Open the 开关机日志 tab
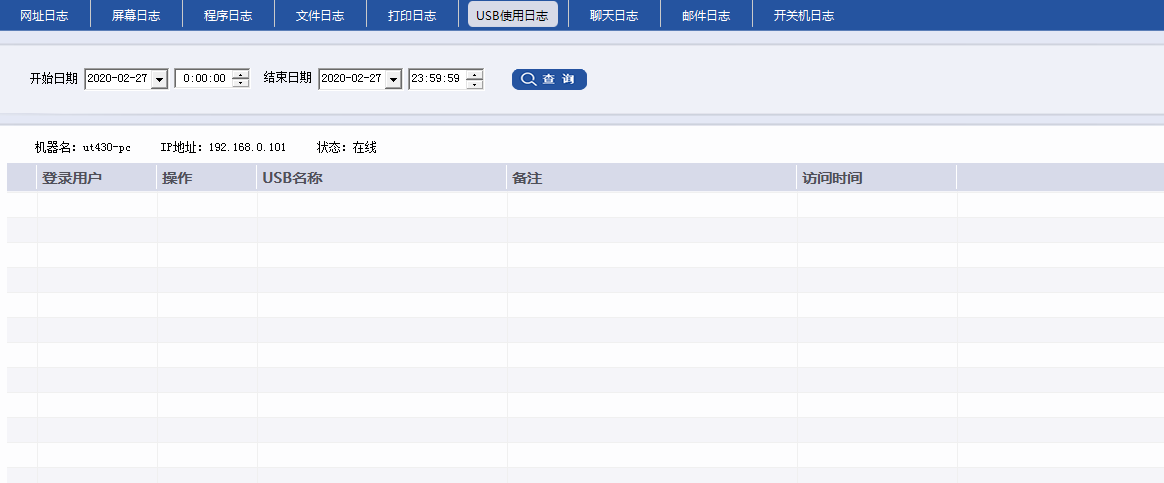This screenshot has height=483, width=1164. (804, 15)
